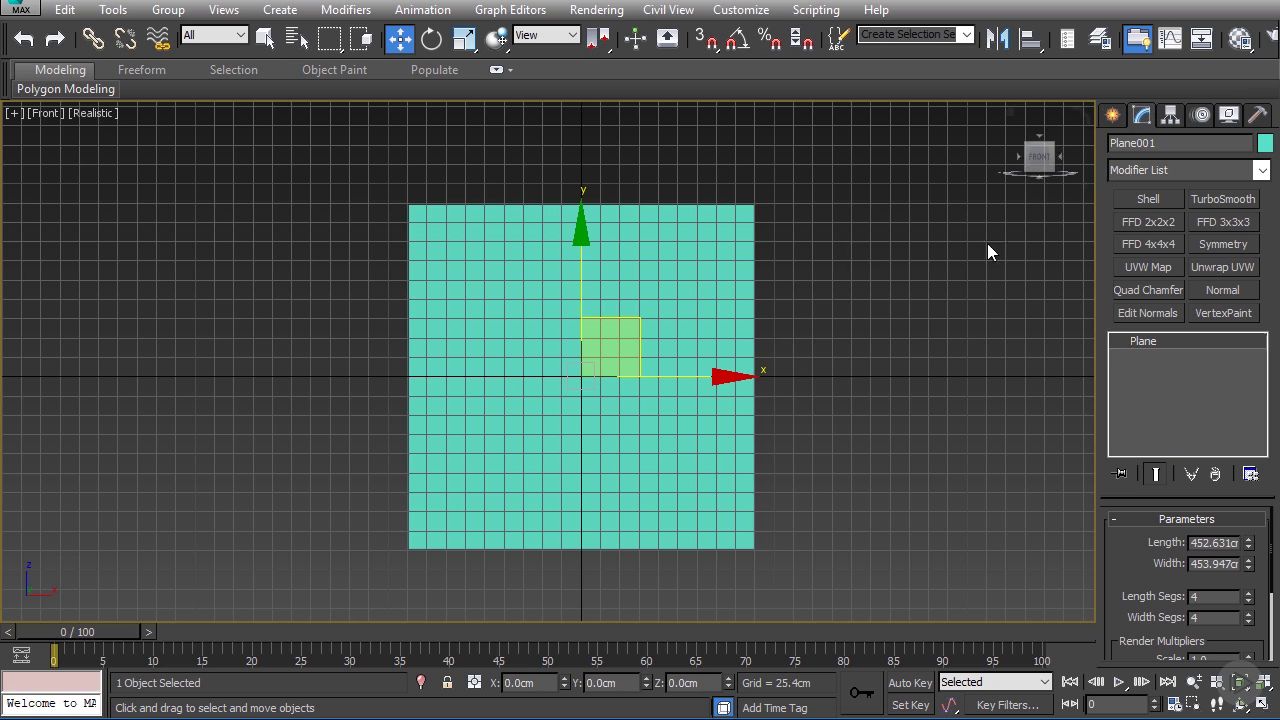Click the Redo arrow icon
Image resolution: width=1280 pixels, height=720 pixels.
[56, 39]
